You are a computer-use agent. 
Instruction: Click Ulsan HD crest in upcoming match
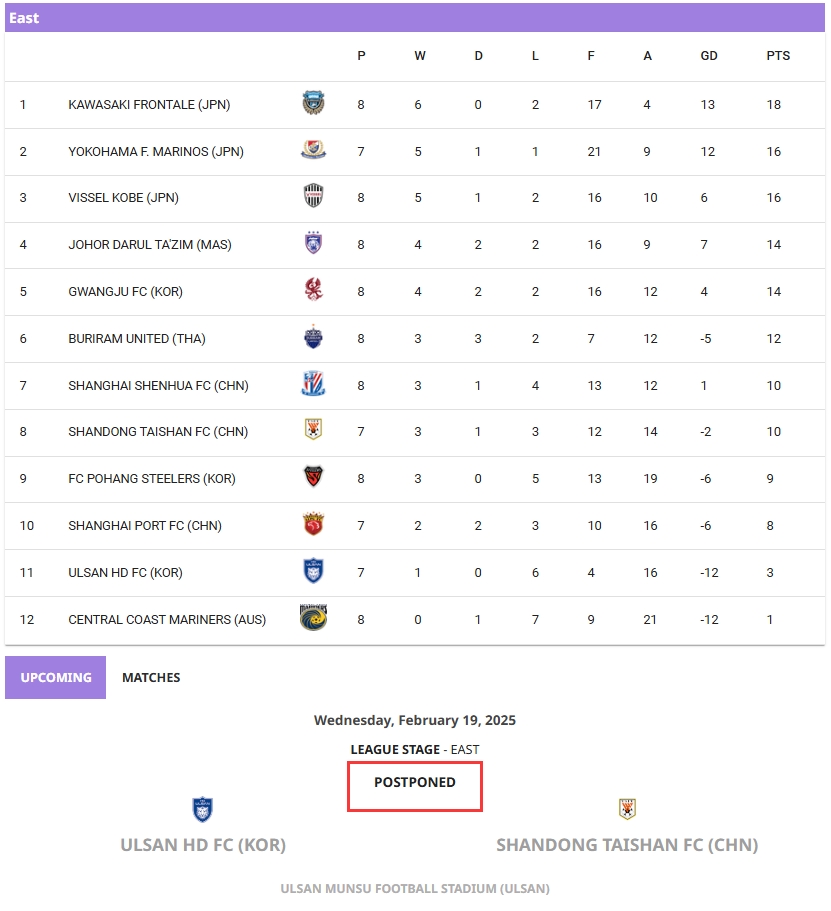coord(203,810)
